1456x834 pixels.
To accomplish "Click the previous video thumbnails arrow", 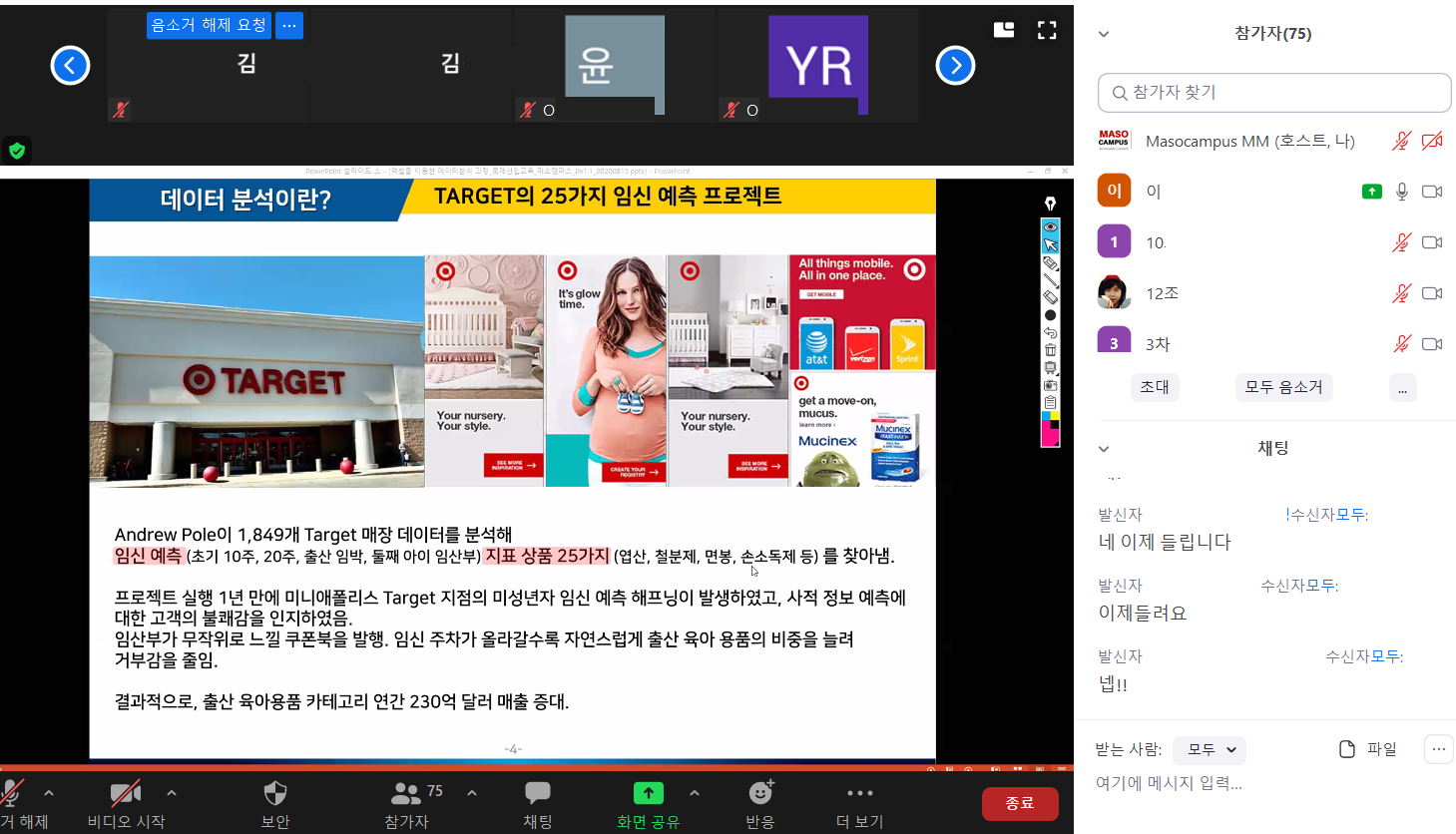I will pyautogui.click(x=70, y=66).
